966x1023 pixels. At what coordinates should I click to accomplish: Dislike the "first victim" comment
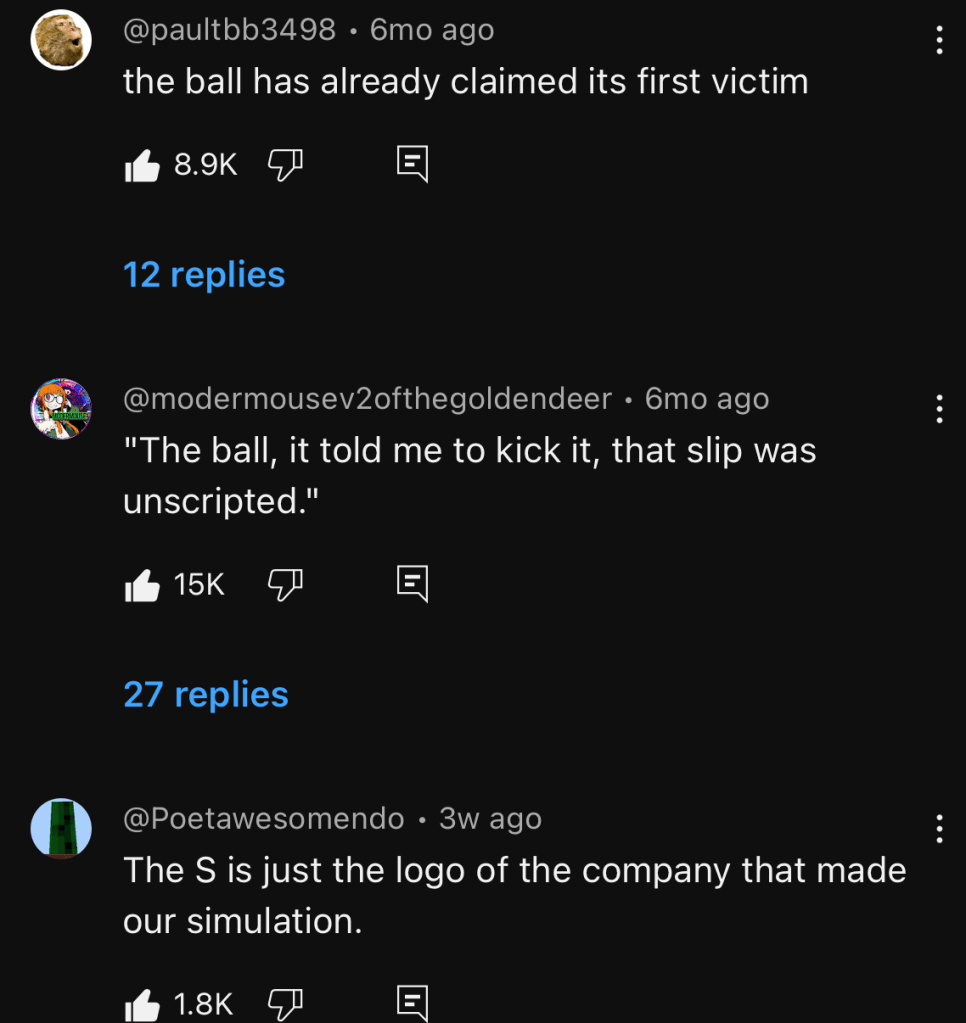pos(284,166)
